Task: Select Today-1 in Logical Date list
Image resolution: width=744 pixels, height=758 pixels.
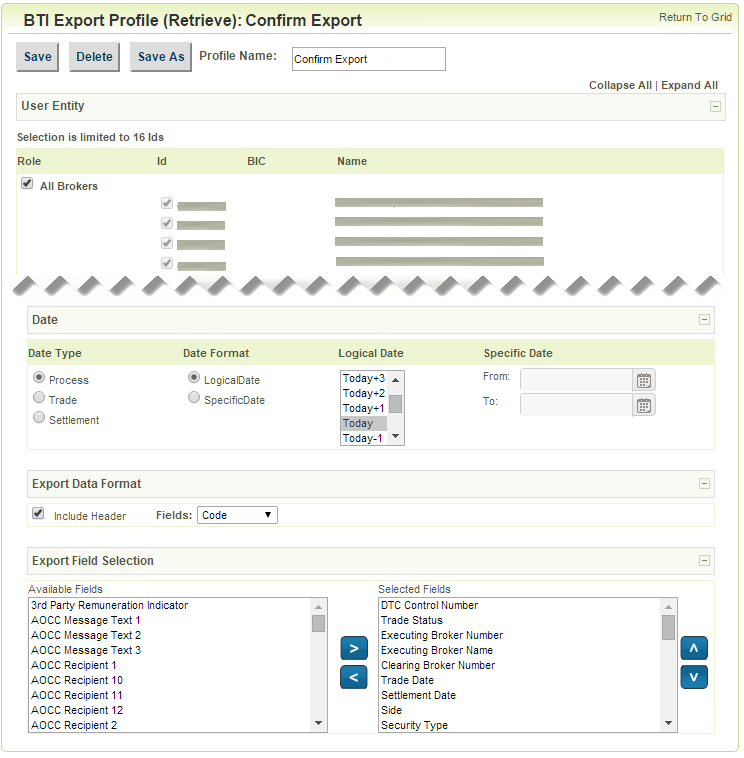Action: 363,438
